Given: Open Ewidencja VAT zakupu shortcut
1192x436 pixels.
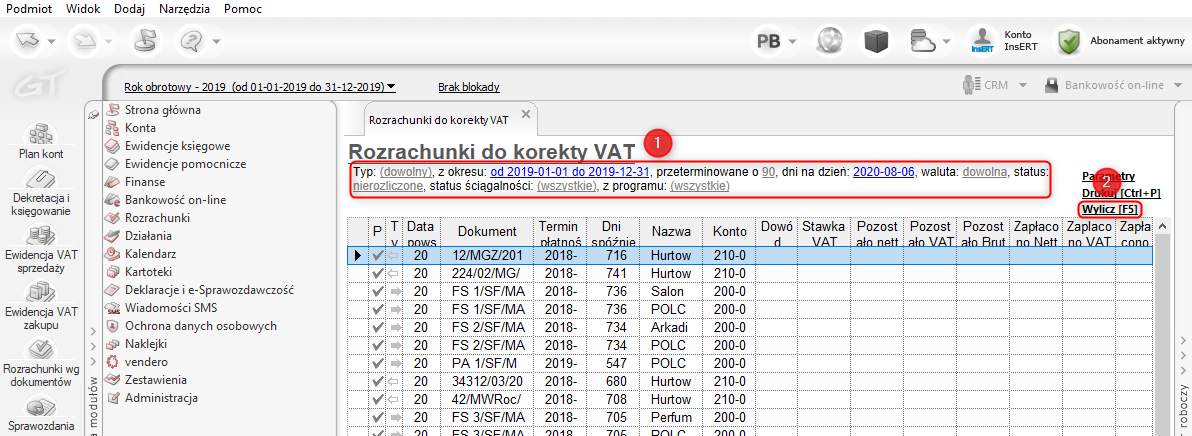Looking at the screenshot, I should tap(41, 306).
